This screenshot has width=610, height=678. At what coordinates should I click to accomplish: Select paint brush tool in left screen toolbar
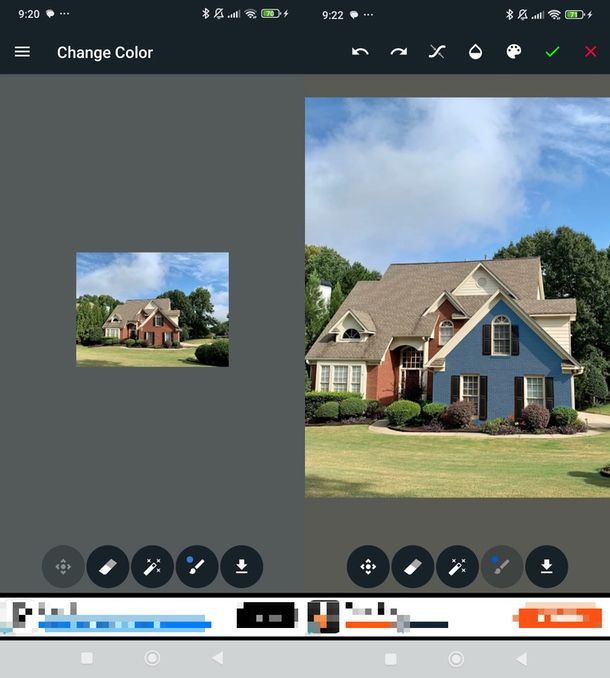tap(197, 566)
